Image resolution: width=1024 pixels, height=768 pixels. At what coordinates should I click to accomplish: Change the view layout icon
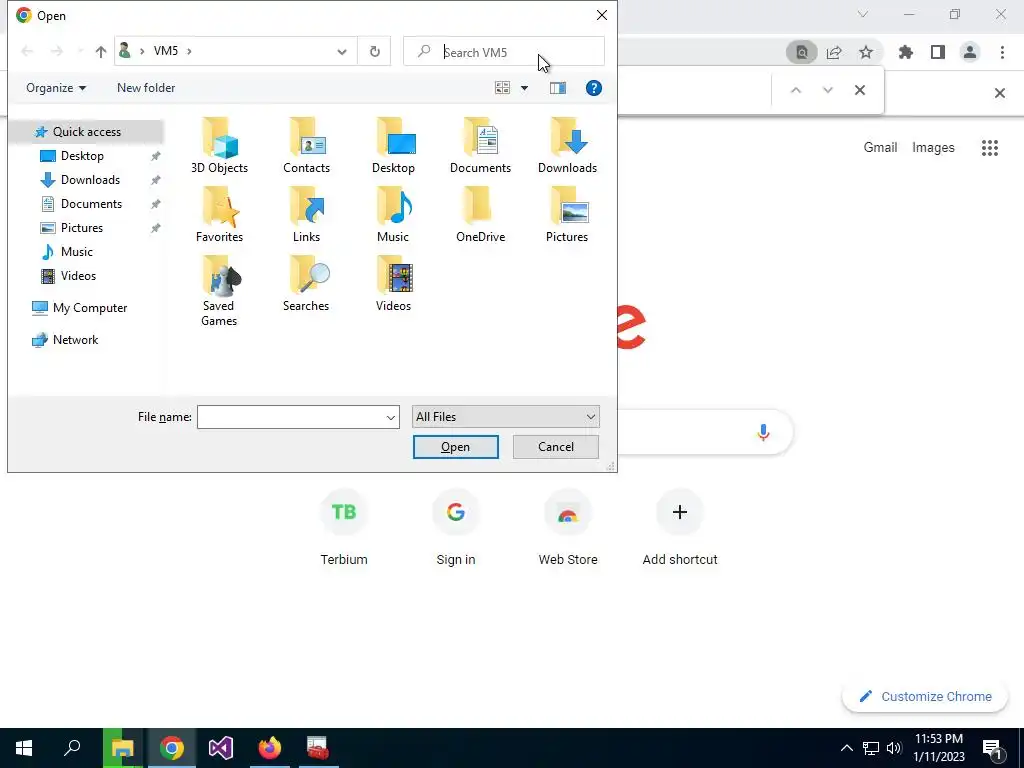[502, 88]
